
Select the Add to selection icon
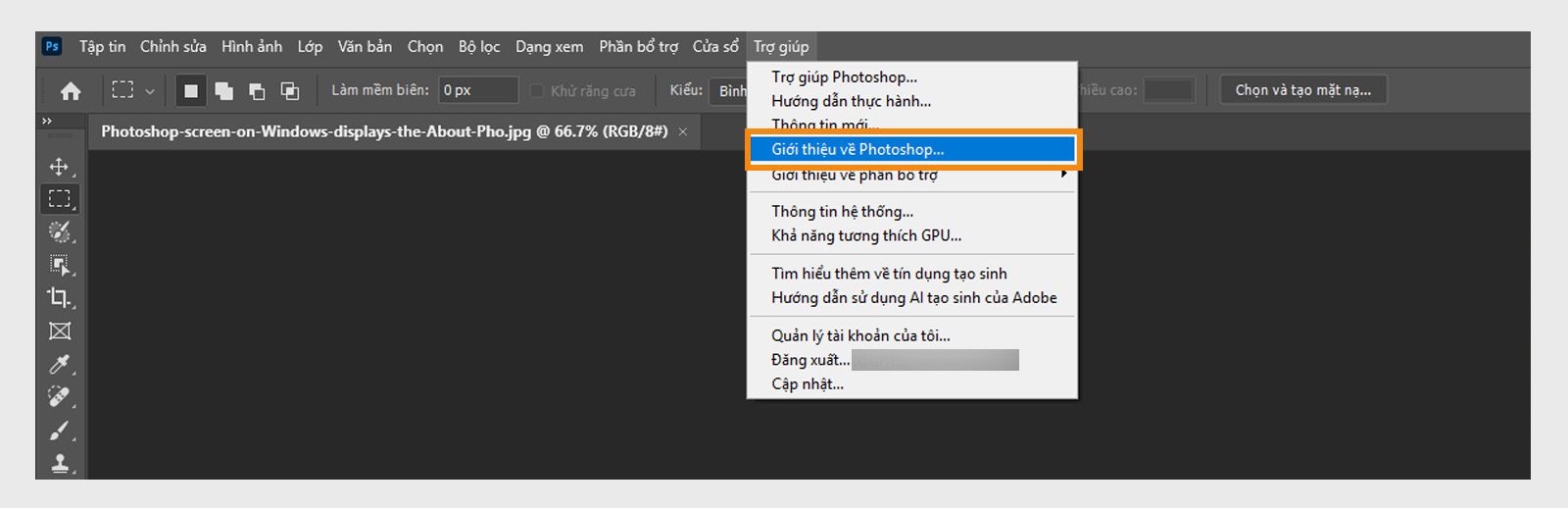click(223, 91)
